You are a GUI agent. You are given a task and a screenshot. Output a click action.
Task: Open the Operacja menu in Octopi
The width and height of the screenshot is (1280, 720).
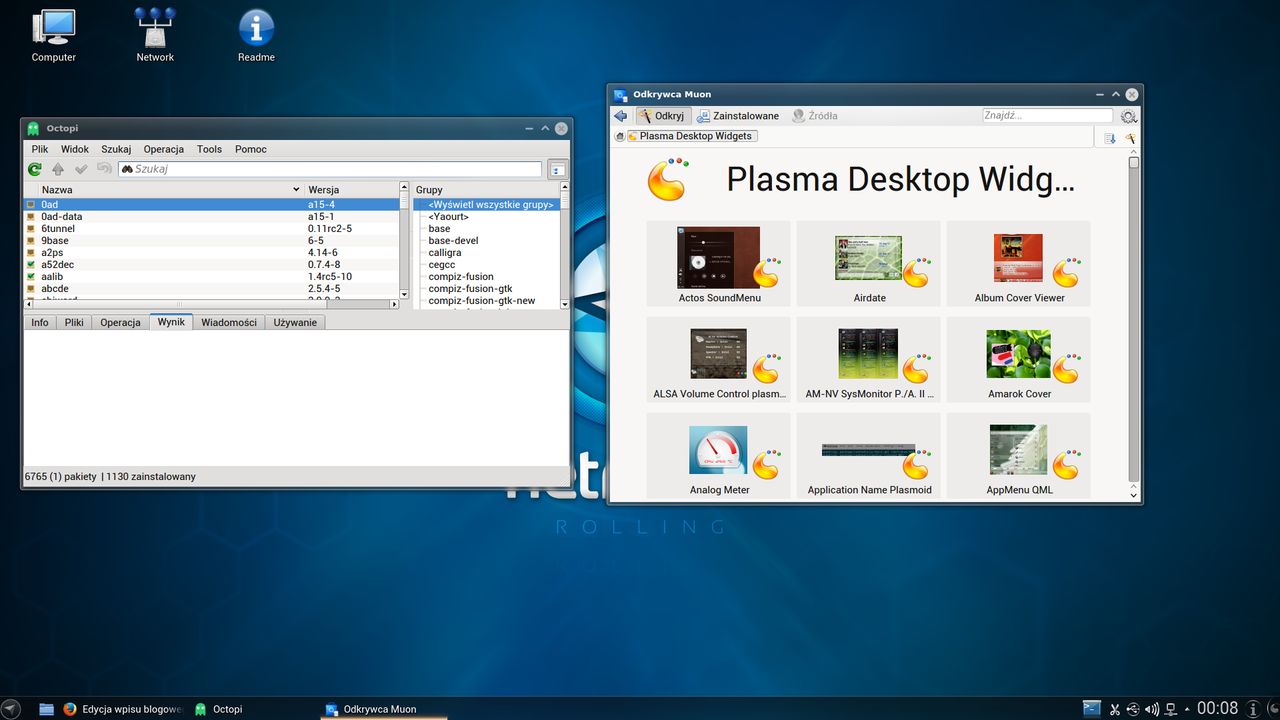pyautogui.click(x=163, y=149)
